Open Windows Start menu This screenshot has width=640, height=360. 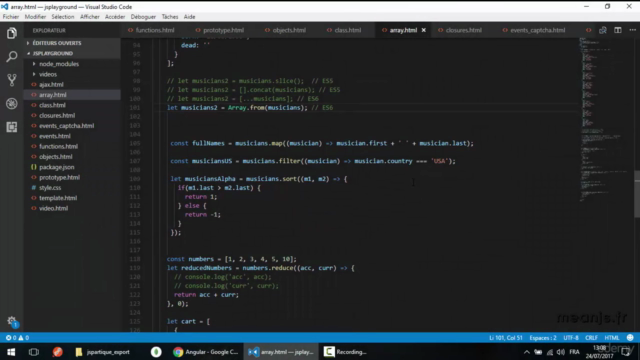click(x=11, y=352)
